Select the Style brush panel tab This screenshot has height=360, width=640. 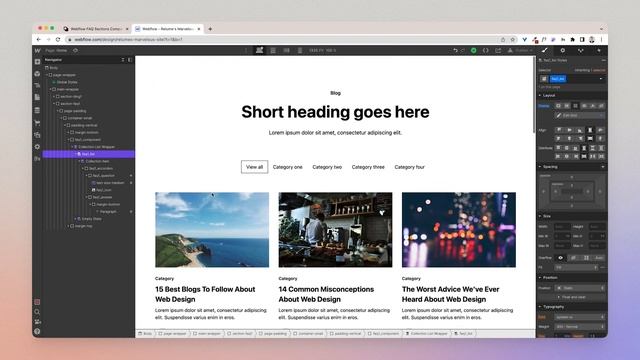(544, 50)
